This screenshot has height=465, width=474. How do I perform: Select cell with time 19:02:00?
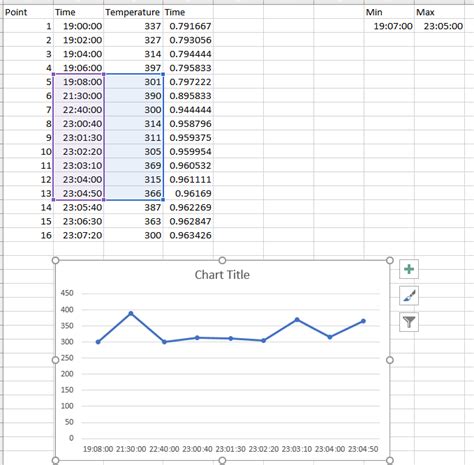point(78,40)
